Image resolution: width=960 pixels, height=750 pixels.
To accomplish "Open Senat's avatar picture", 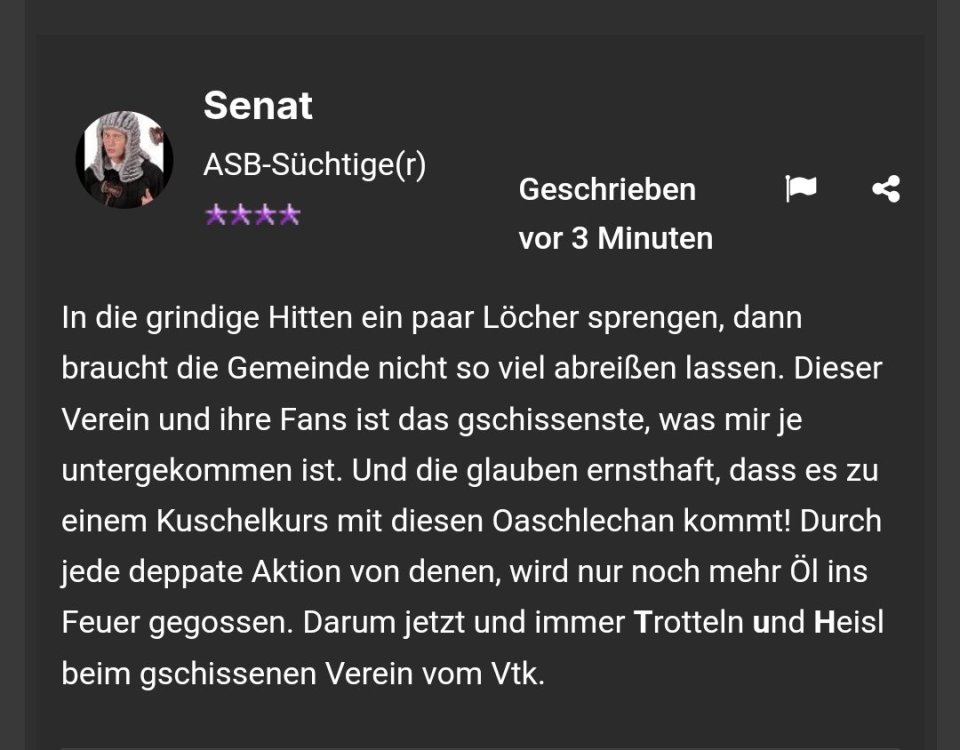I will [x=124, y=160].
